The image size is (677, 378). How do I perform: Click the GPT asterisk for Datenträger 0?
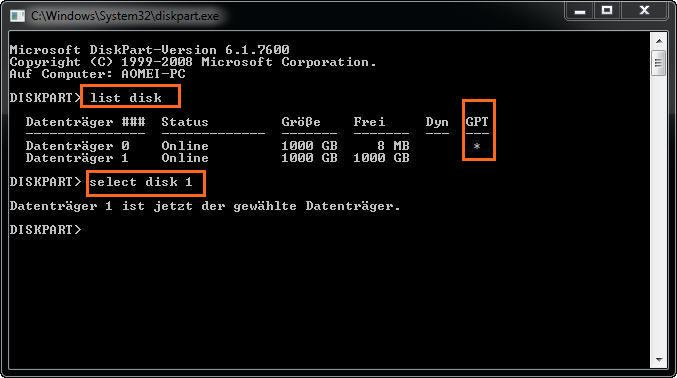[477, 146]
